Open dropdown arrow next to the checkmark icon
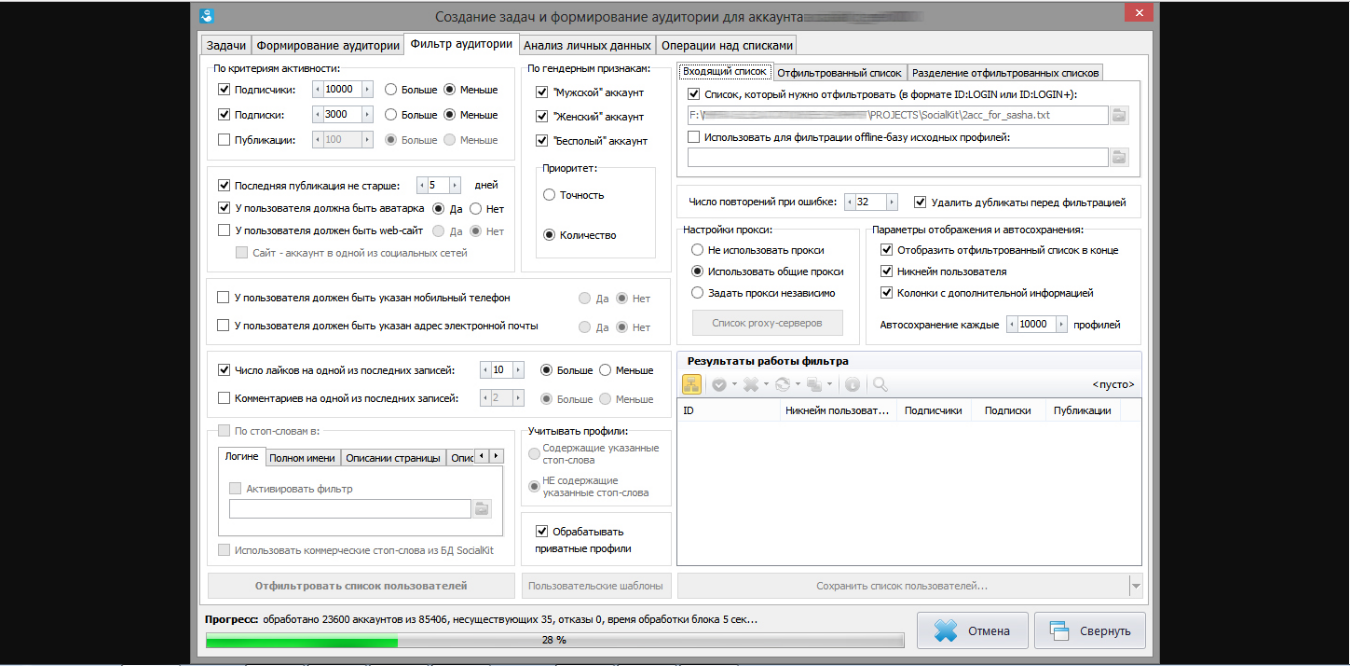Screen dimensions: 1350x666 click(735, 385)
